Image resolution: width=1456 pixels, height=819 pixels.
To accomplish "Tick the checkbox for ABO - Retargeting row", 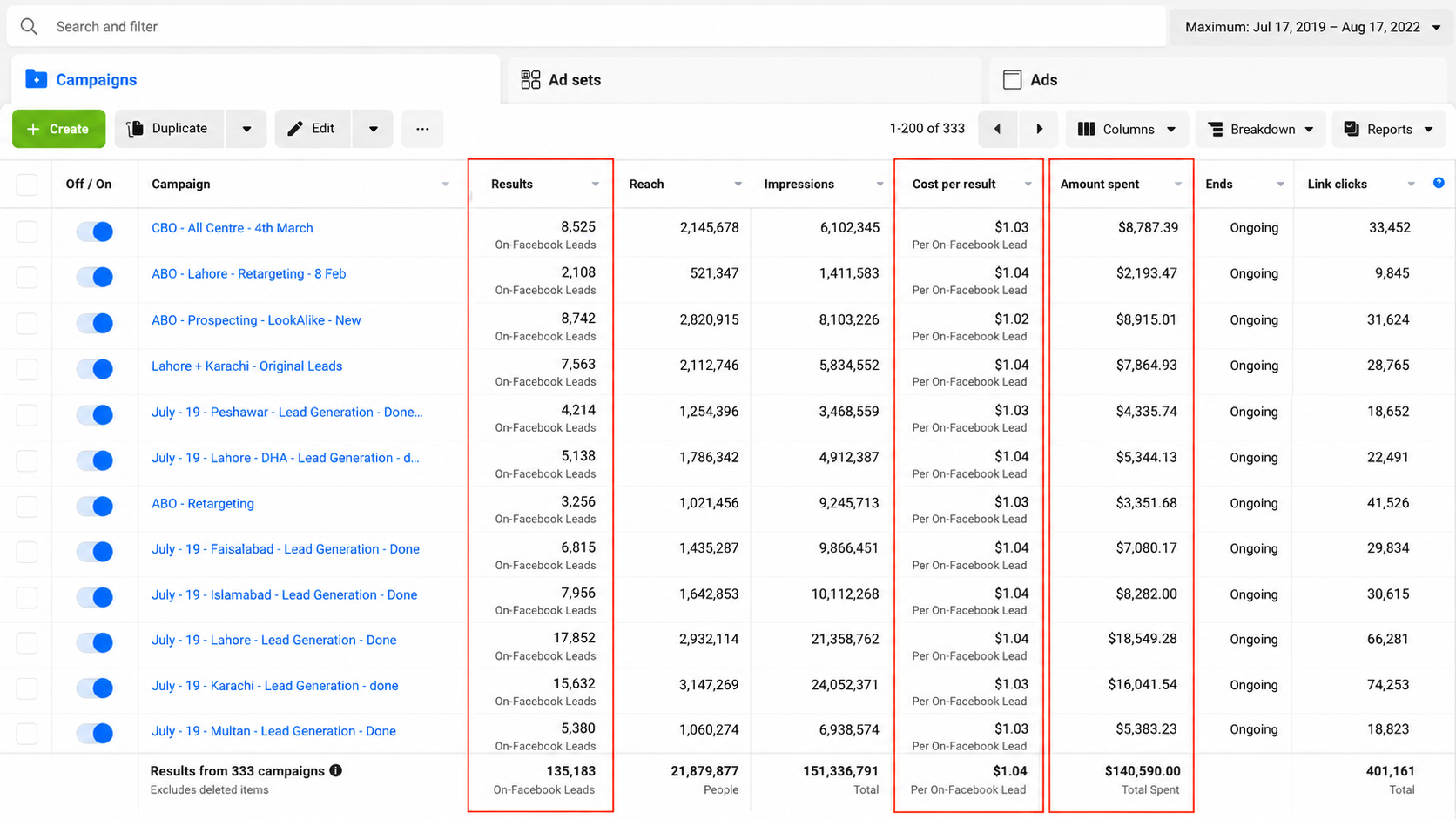I will coord(27,506).
